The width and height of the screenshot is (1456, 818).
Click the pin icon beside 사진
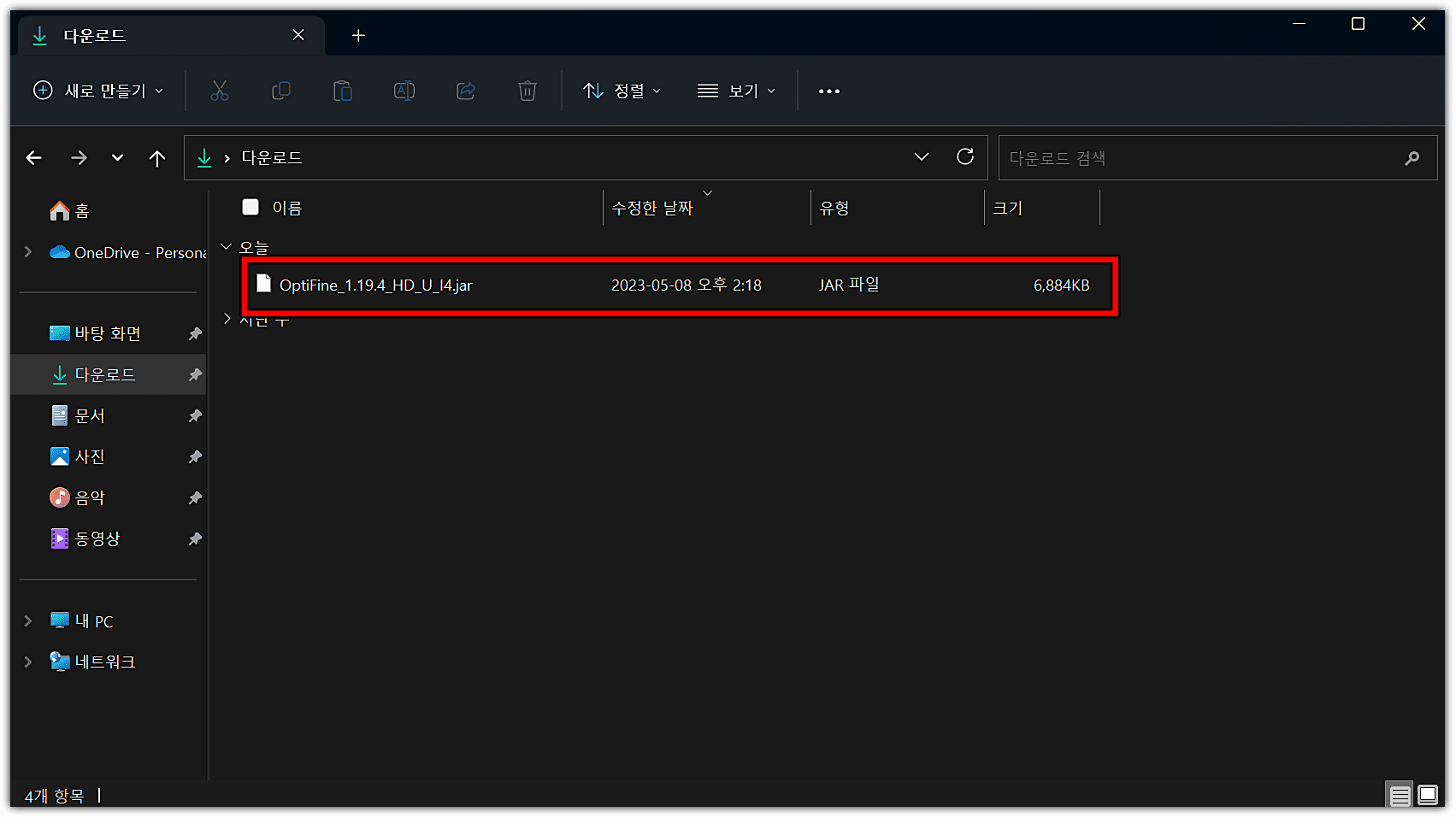(195, 456)
